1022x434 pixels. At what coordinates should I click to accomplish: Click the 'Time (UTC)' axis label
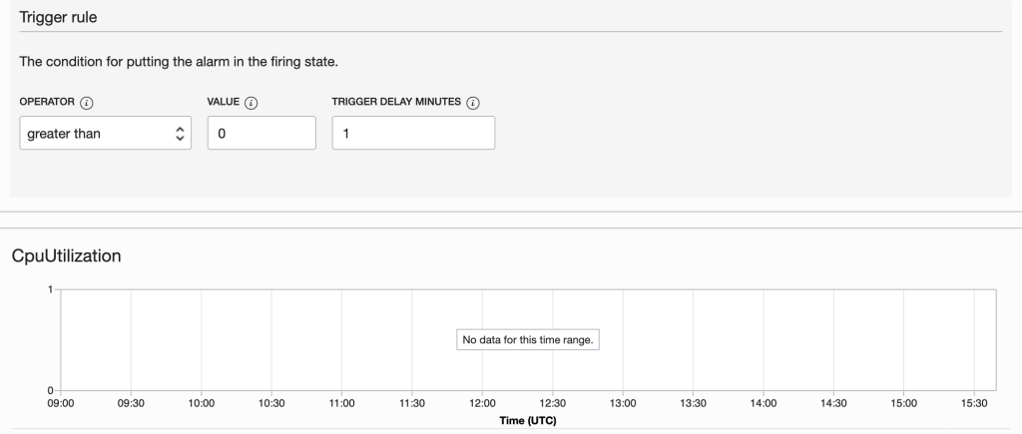[528, 420]
